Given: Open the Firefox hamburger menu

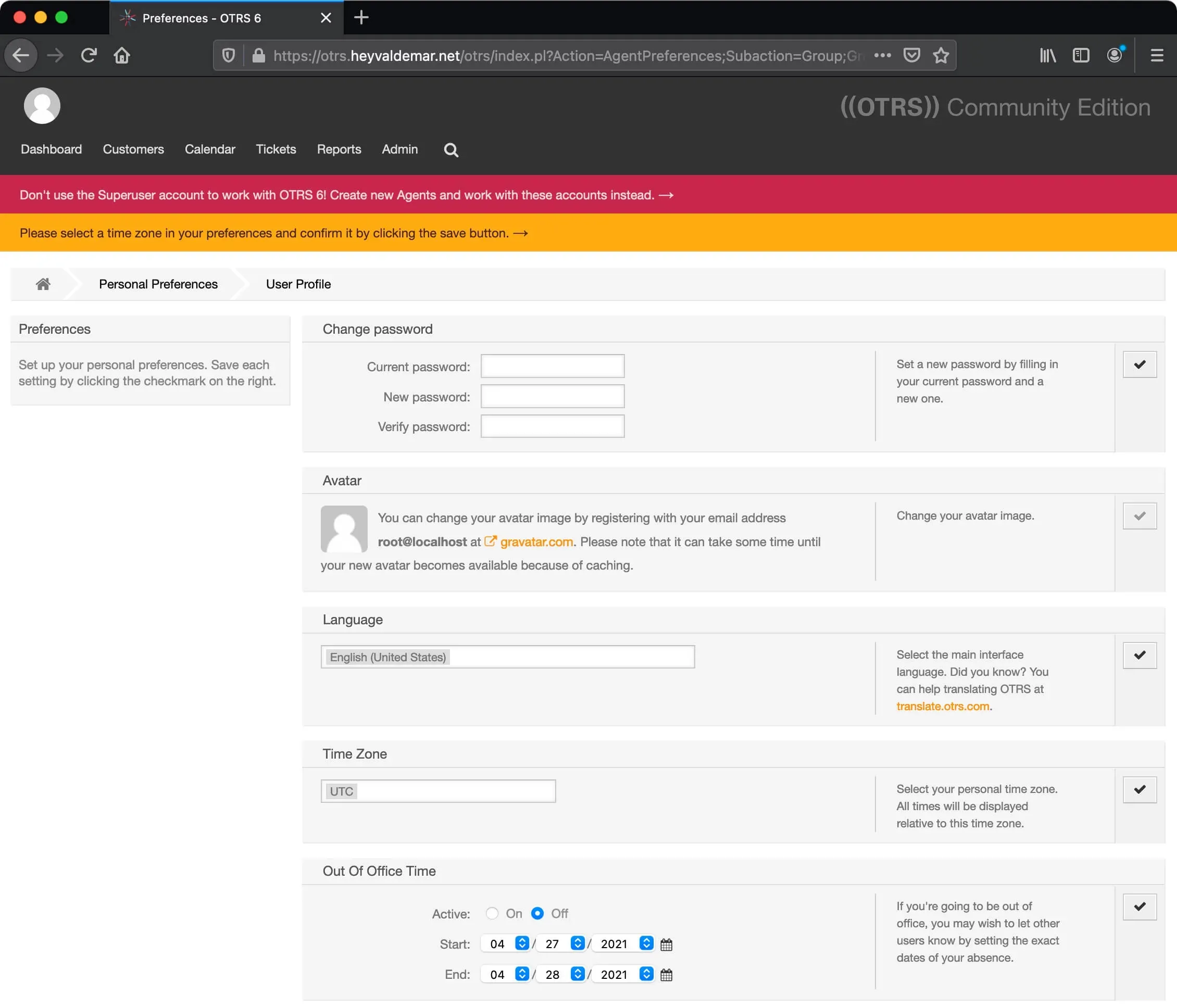Looking at the screenshot, I should click(x=1157, y=55).
